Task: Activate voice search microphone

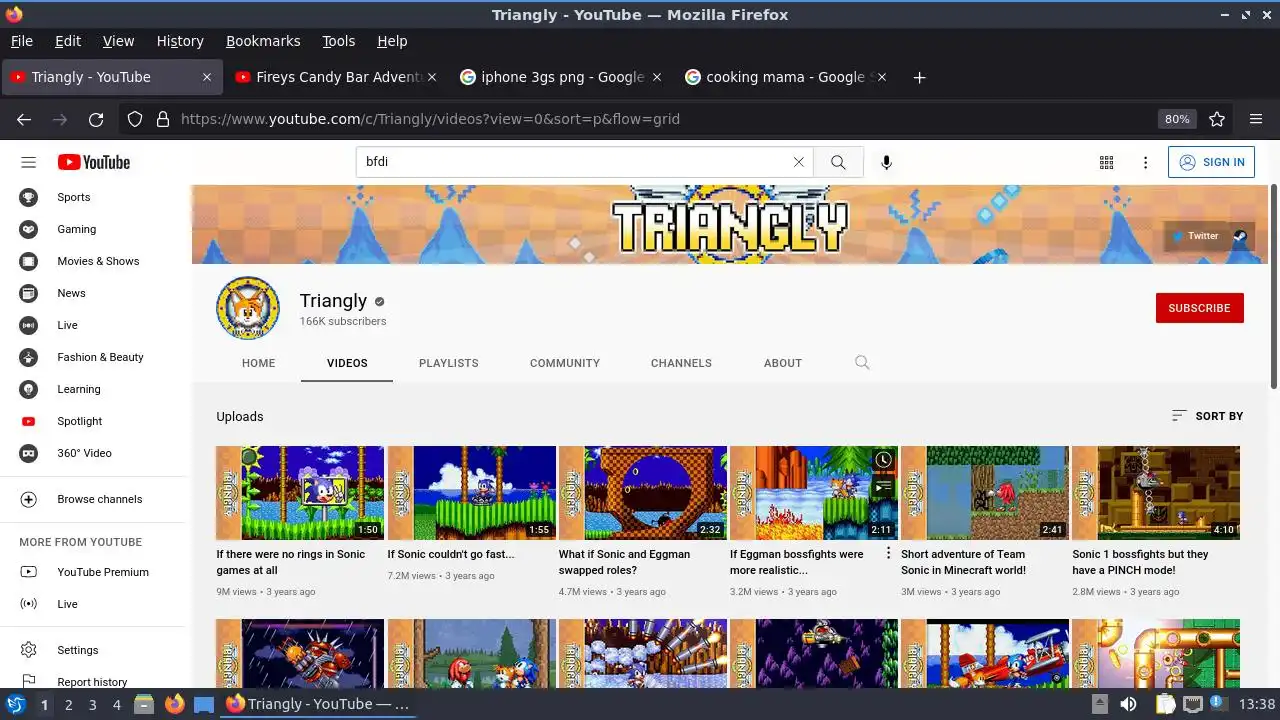Action: point(886,162)
